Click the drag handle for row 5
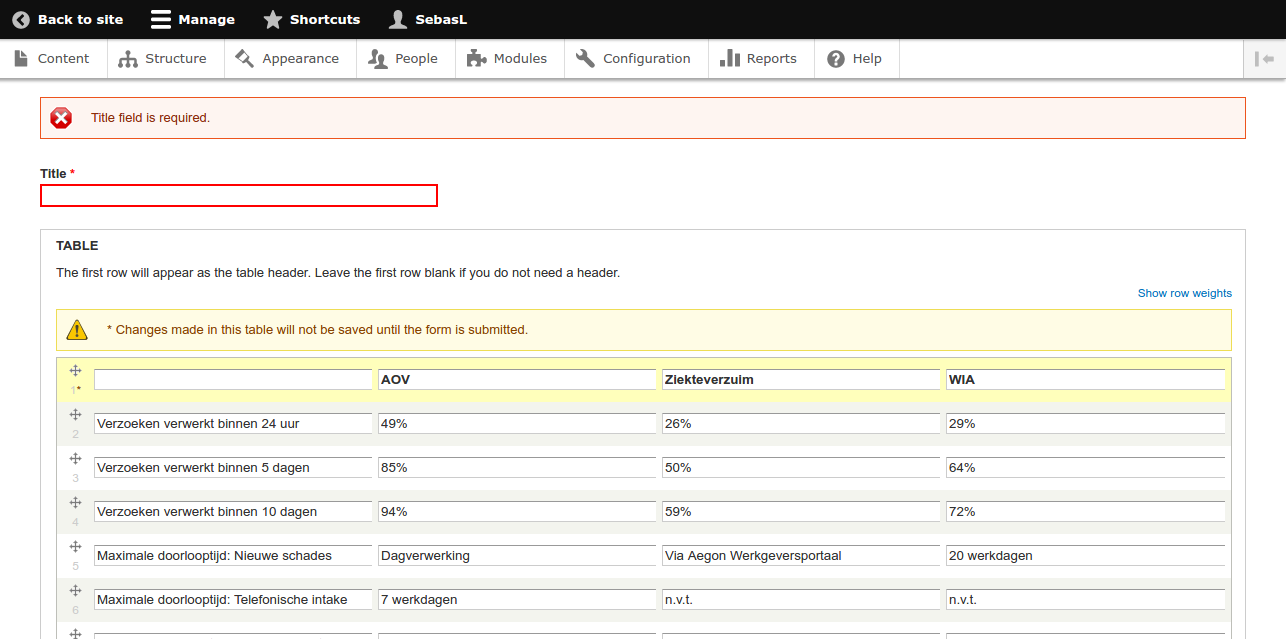This screenshot has width=1286, height=639. (x=75, y=547)
